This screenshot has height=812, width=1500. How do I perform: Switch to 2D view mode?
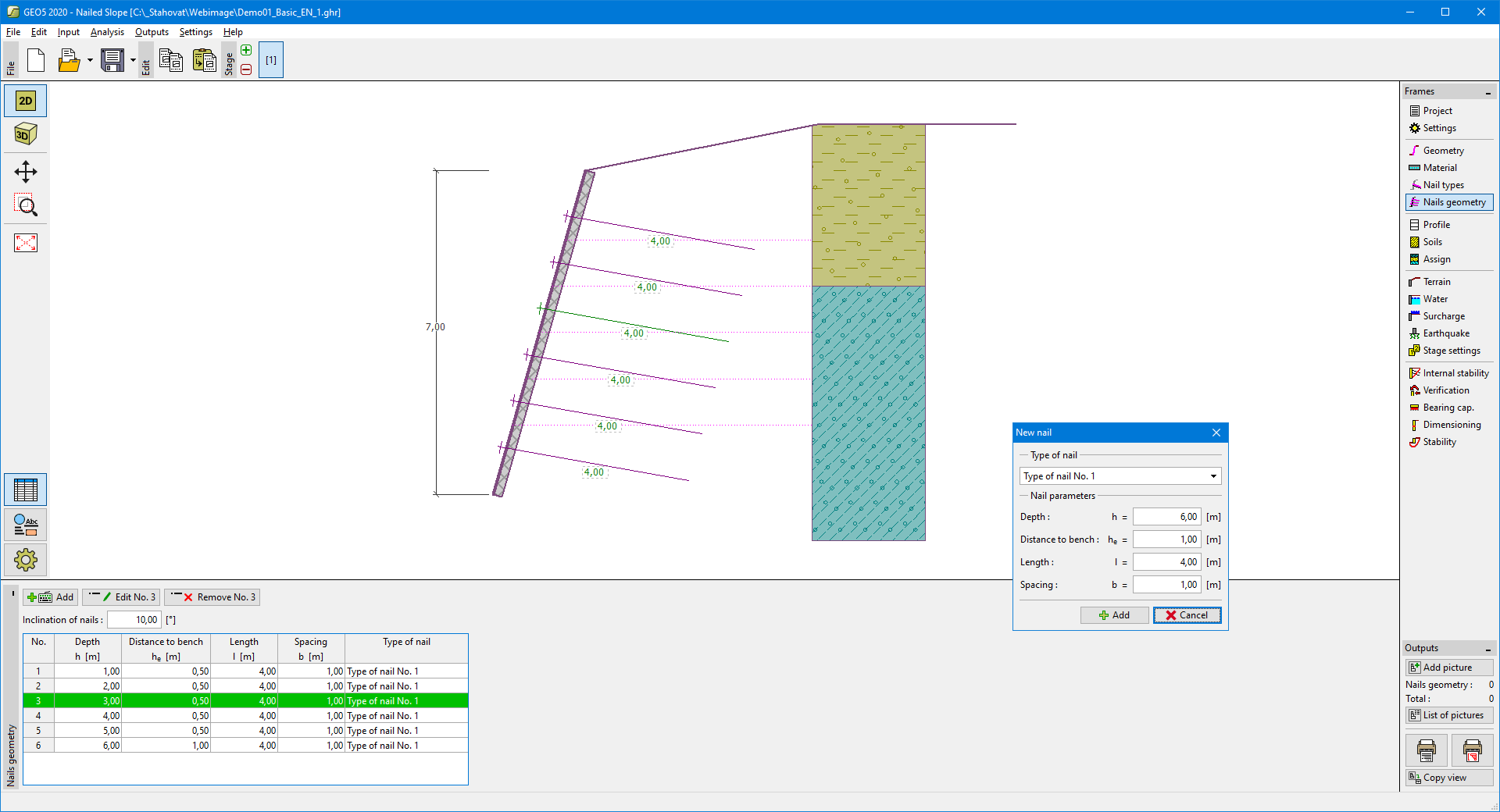pyautogui.click(x=26, y=101)
